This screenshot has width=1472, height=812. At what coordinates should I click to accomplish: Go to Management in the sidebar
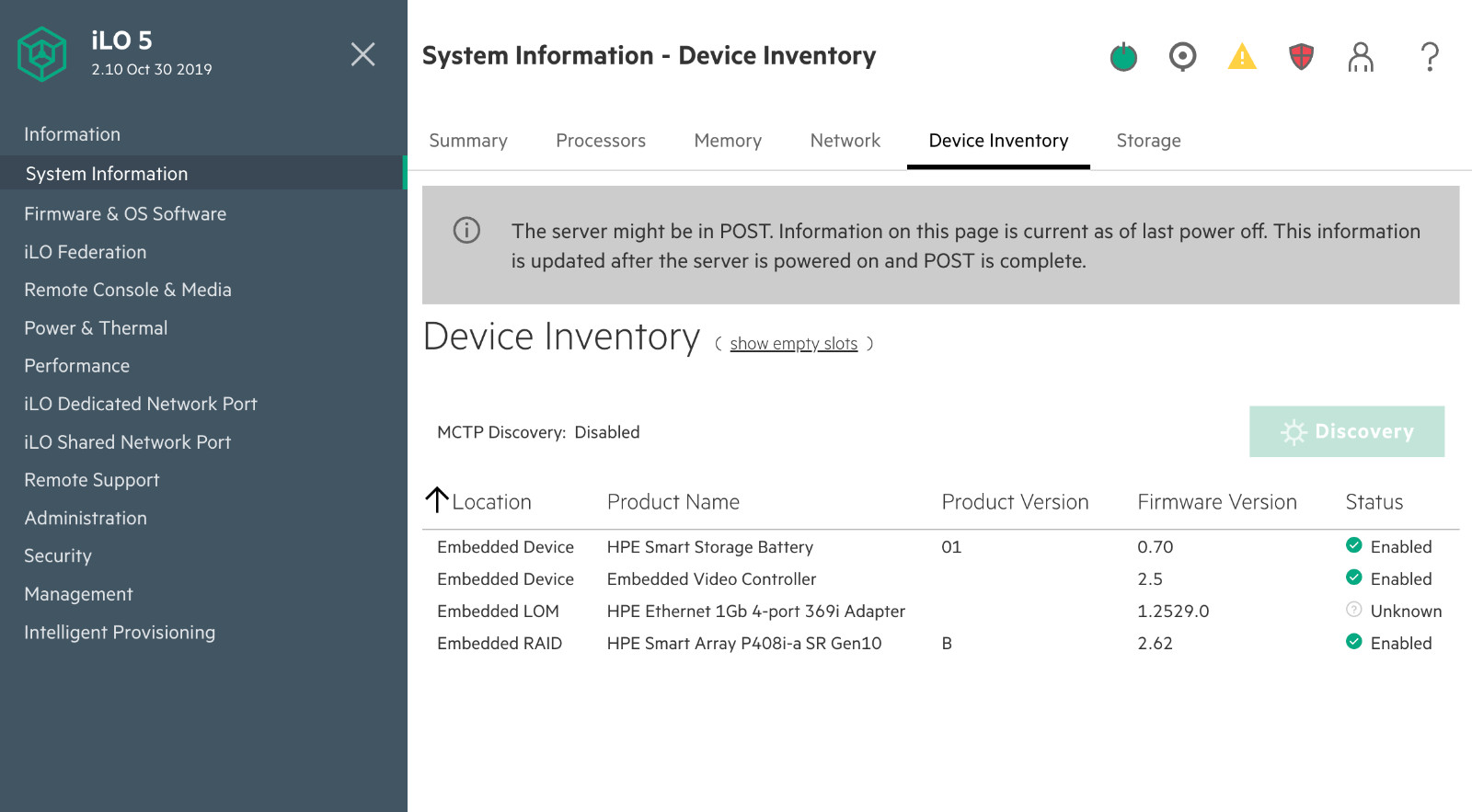click(78, 594)
